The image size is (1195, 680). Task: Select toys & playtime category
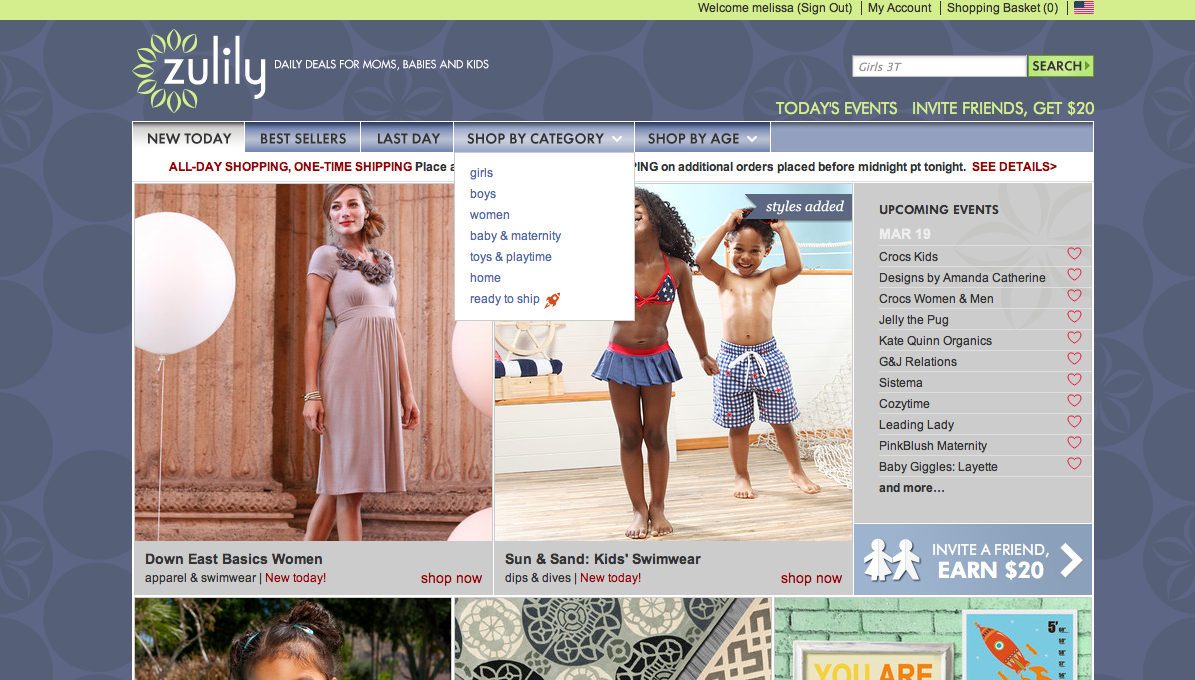(x=511, y=257)
